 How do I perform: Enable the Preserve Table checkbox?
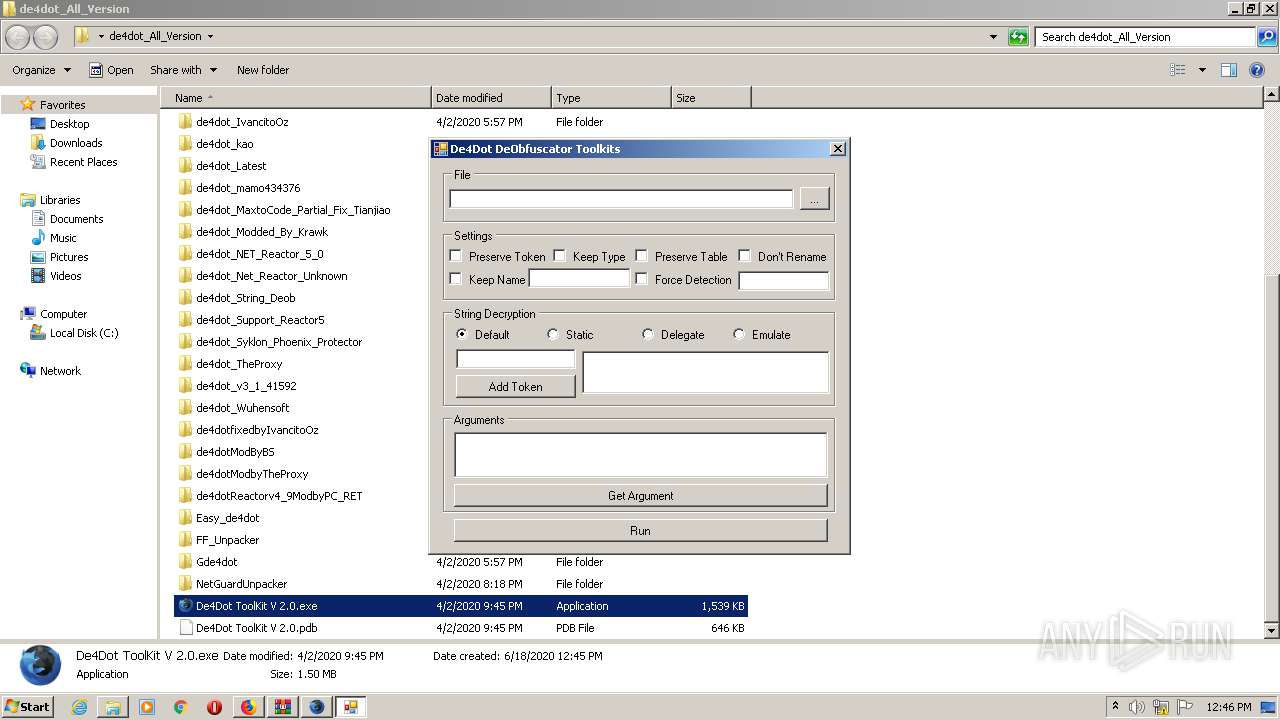(642, 256)
